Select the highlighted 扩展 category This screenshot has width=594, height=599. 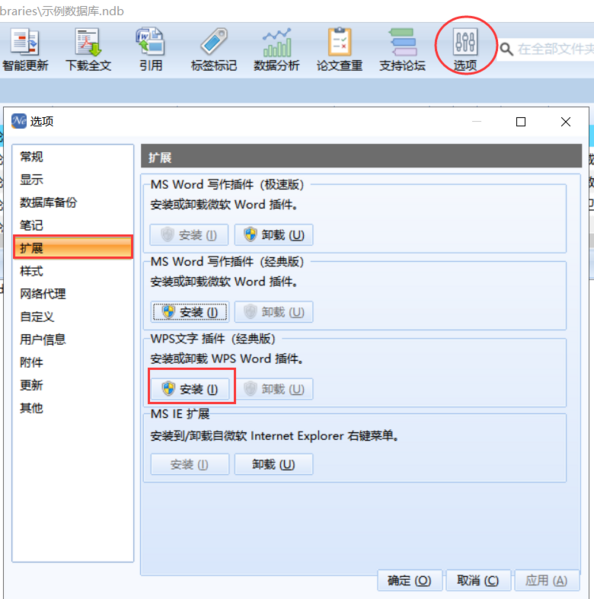tap(73, 248)
